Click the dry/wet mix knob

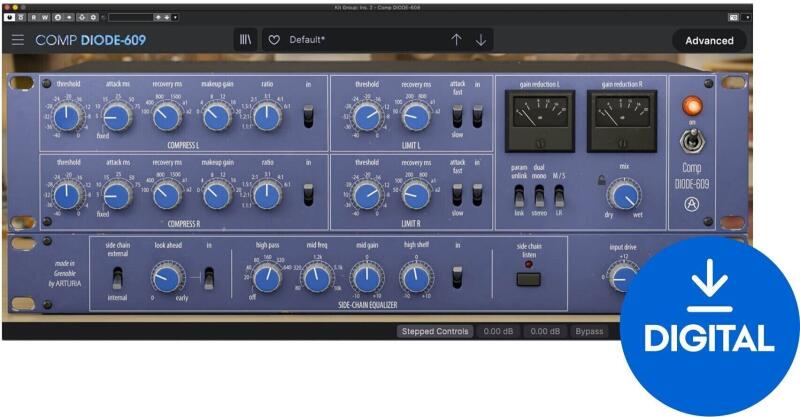624,196
